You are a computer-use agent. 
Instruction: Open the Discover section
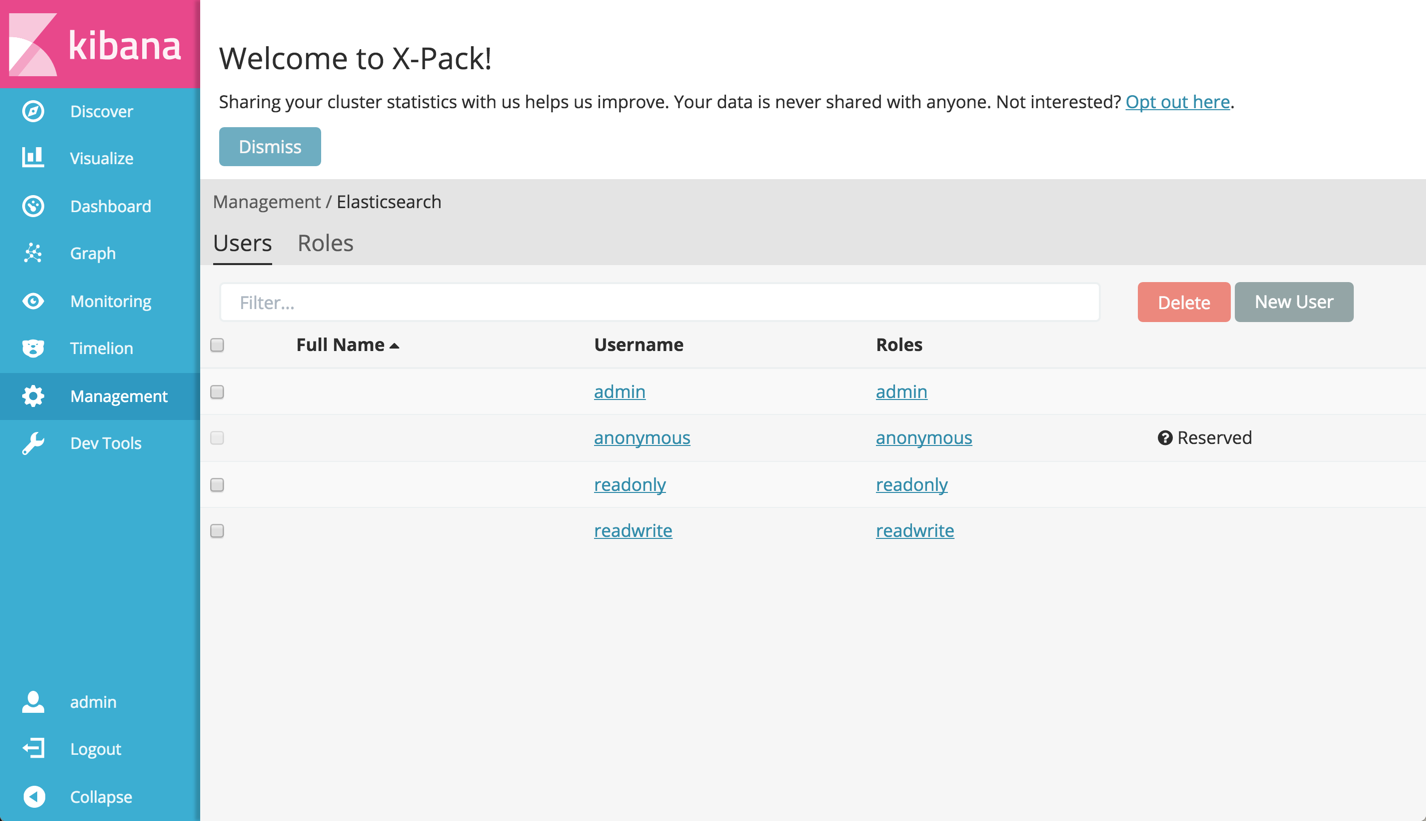(x=101, y=110)
